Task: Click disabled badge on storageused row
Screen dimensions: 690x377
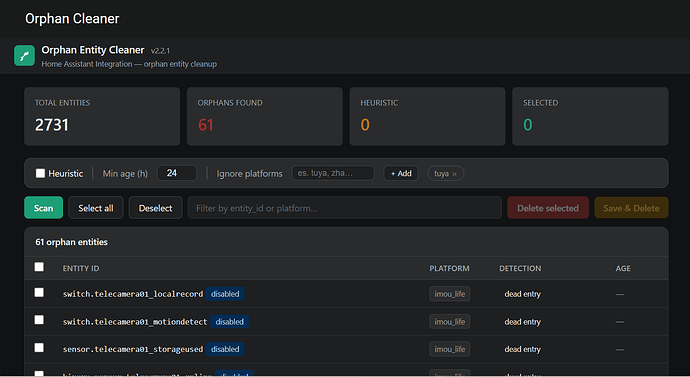Action: coord(225,349)
